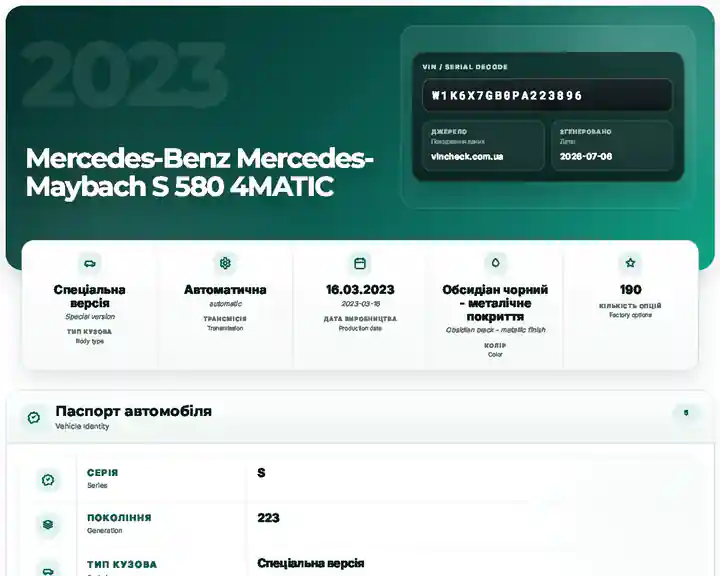The width and height of the screenshot is (720, 576).
Task: Click the 190 factory options count
Action: tap(630, 290)
